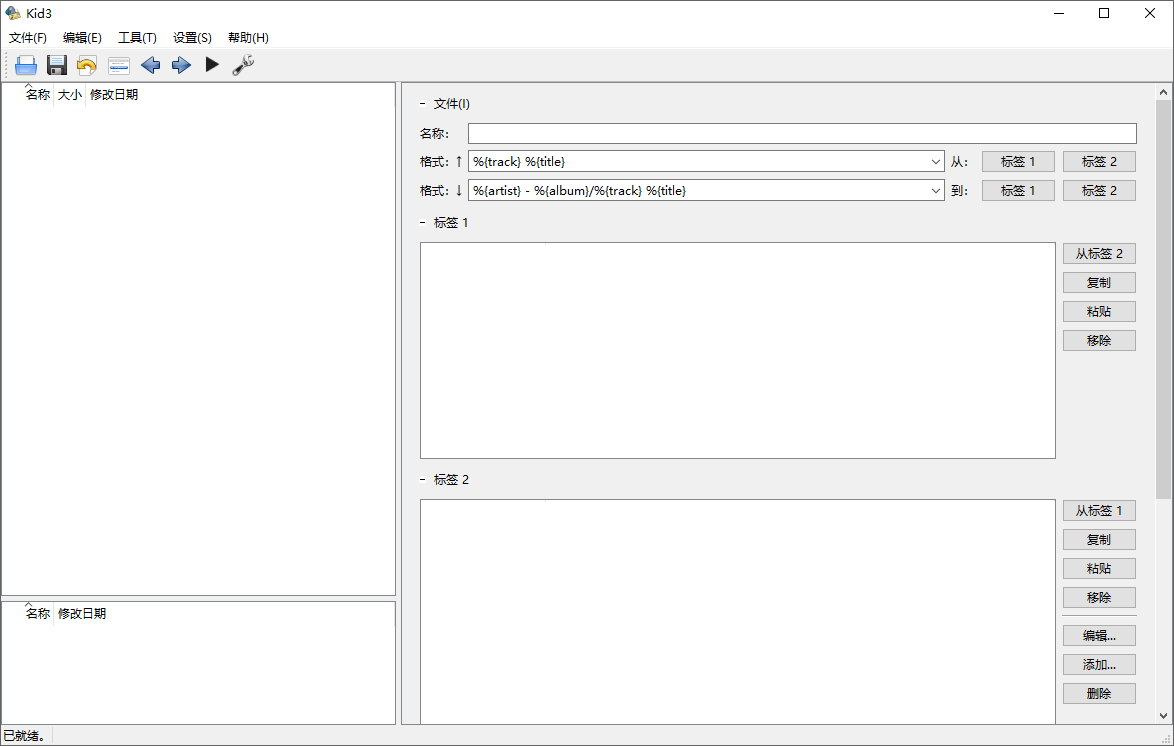The height and width of the screenshot is (746, 1174).
Task: Click the up arrow beside first 格式 label
Action: tap(459, 162)
